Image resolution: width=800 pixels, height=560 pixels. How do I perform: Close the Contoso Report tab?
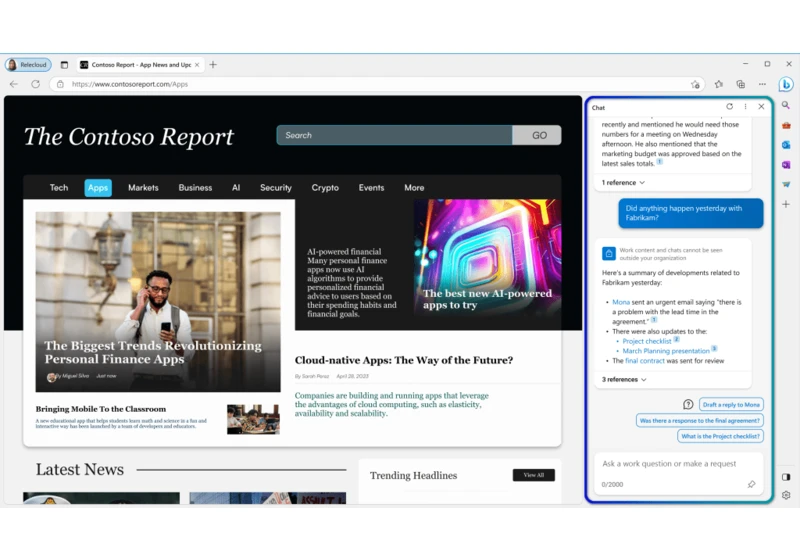[197, 65]
